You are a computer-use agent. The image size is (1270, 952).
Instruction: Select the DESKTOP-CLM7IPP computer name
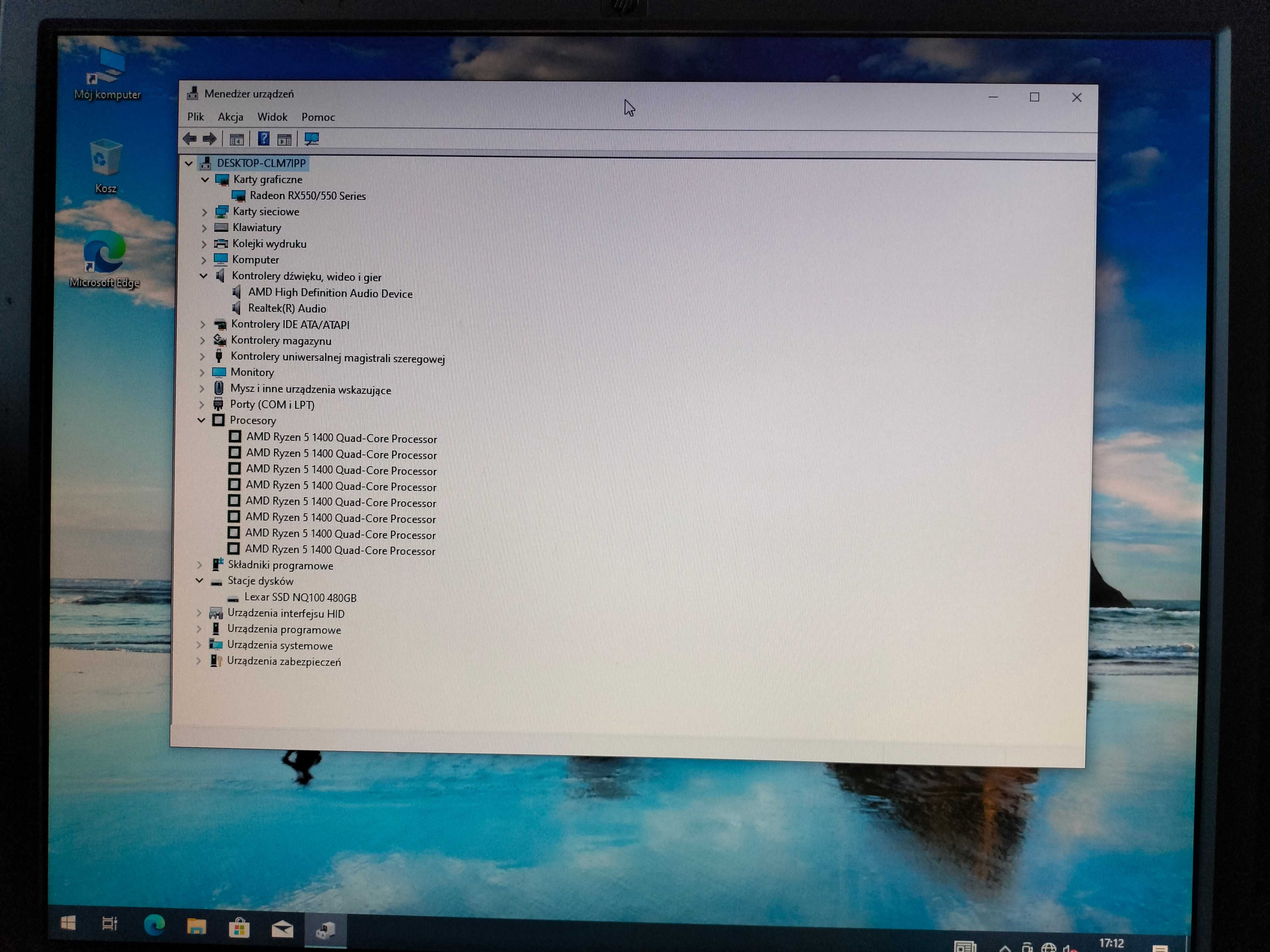(261, 164)
